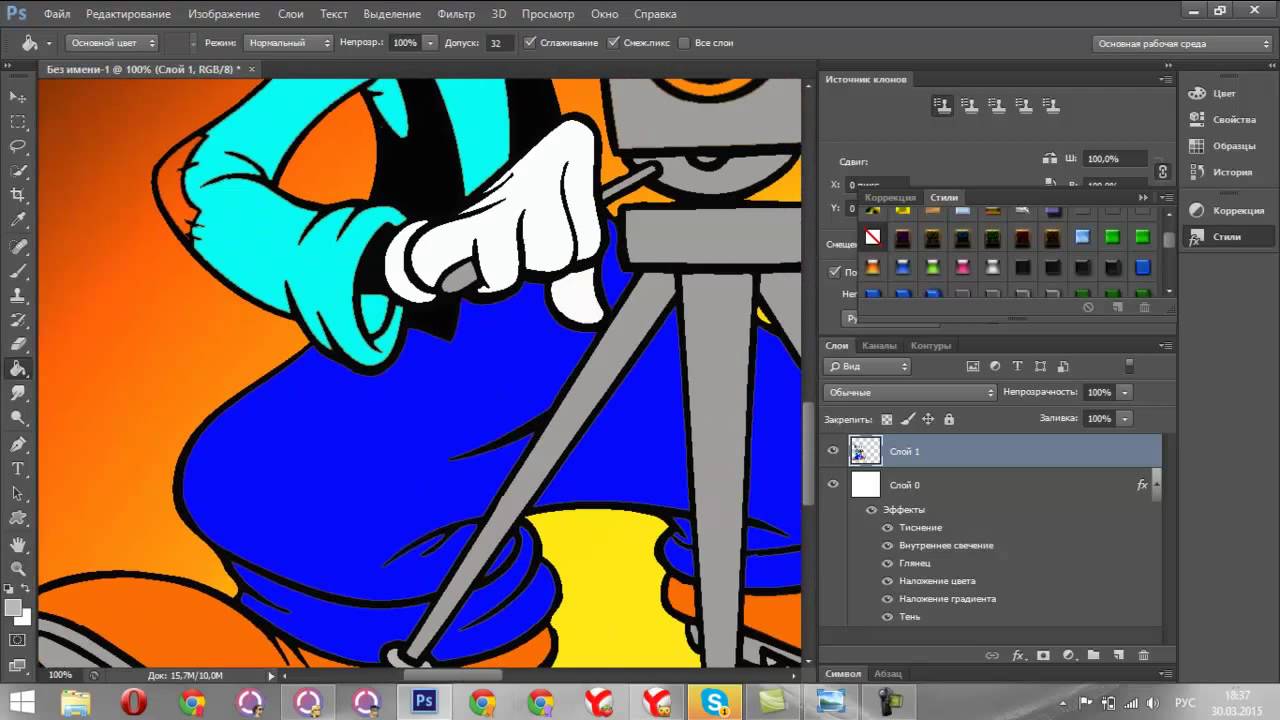The image size is (1280, 720).
Task: Switch to the Каналы tab
Action: (x=879, y=346)
